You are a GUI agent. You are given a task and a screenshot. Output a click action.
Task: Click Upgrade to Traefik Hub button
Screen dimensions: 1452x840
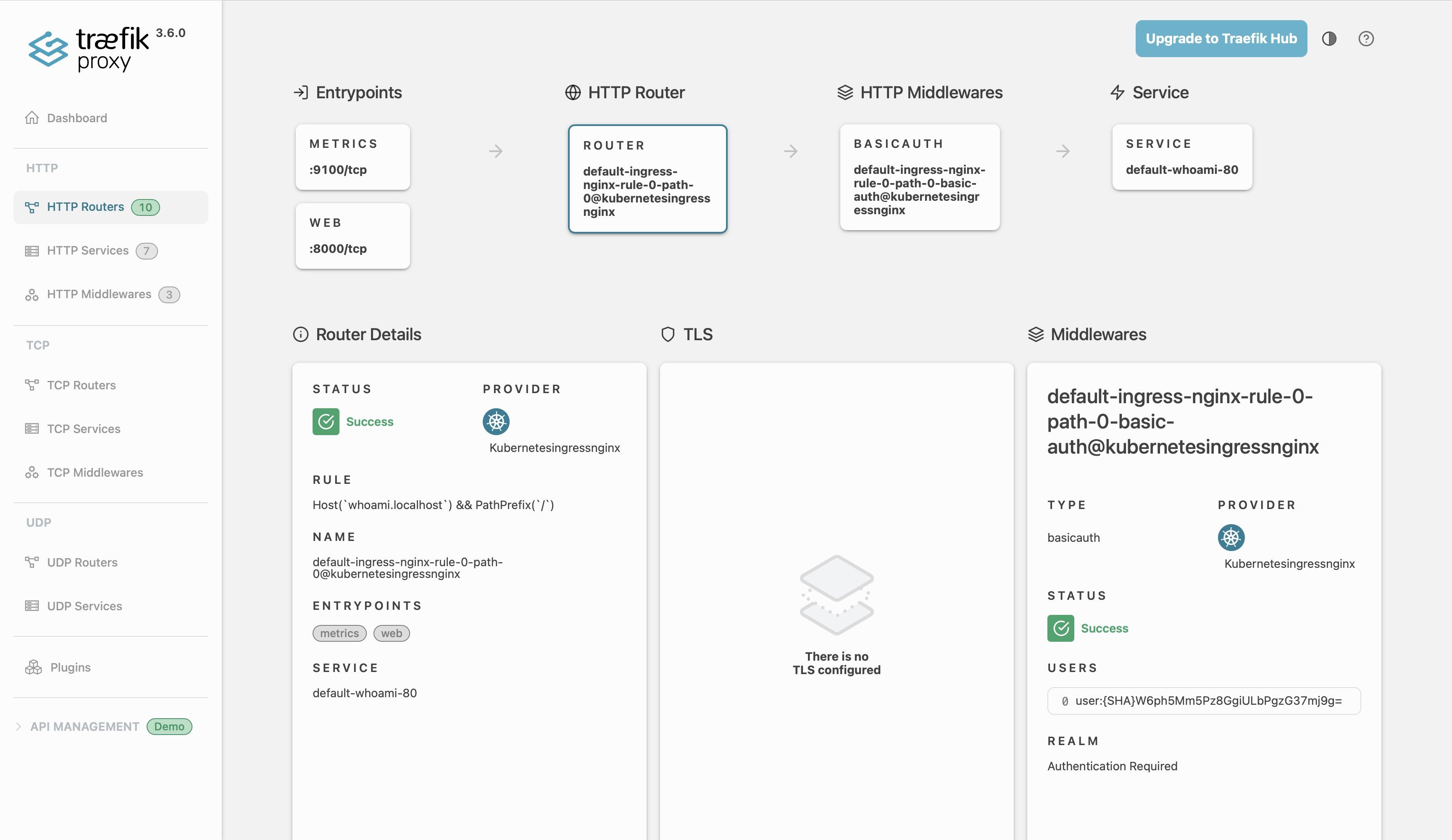pyautogui.click(x=1221, y=39)
